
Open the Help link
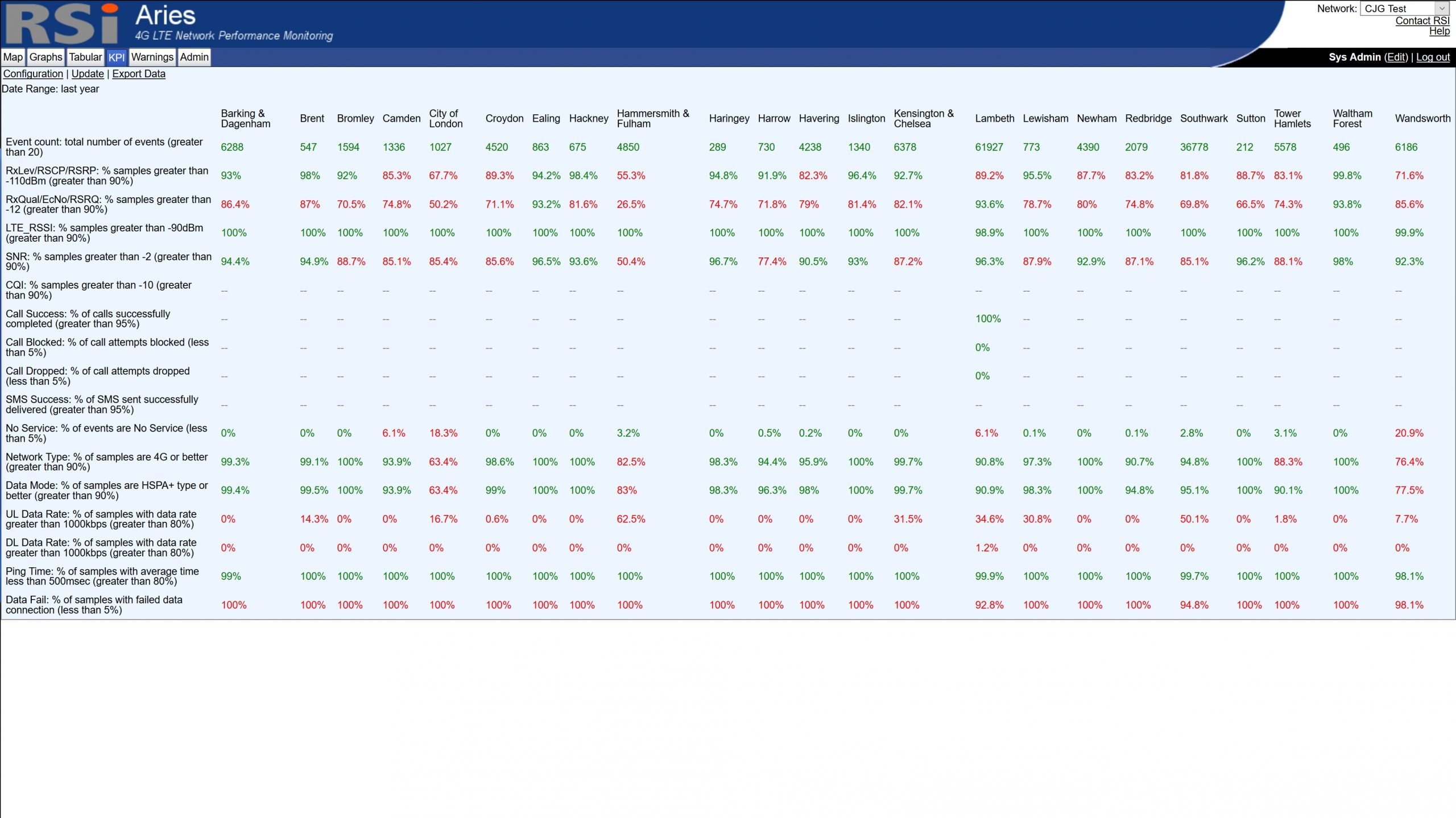[1439, 31]
